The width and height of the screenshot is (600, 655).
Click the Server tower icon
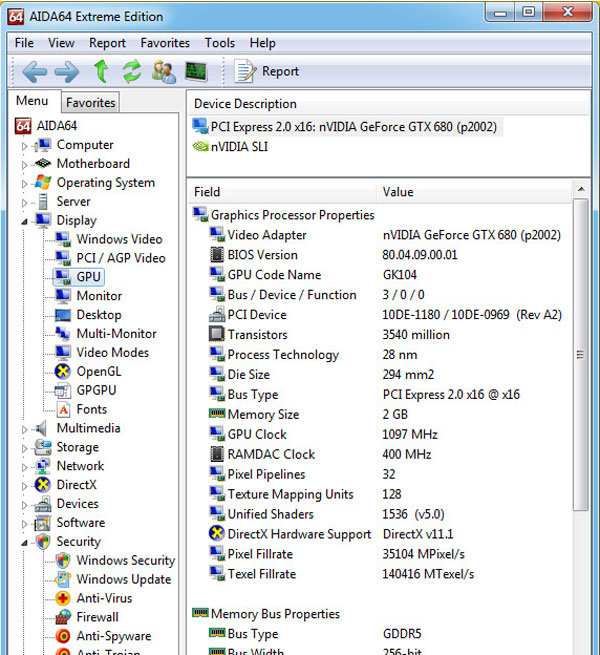pyautogui.click(x=43, y=201)
